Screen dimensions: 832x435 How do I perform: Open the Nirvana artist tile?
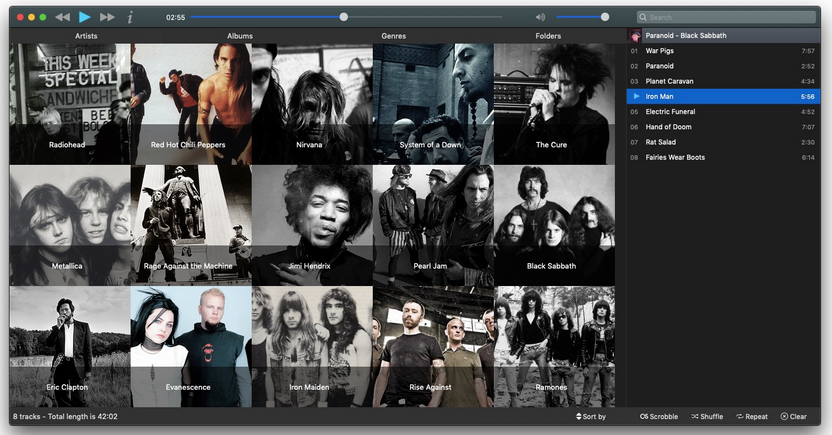[x=312, y=104]
